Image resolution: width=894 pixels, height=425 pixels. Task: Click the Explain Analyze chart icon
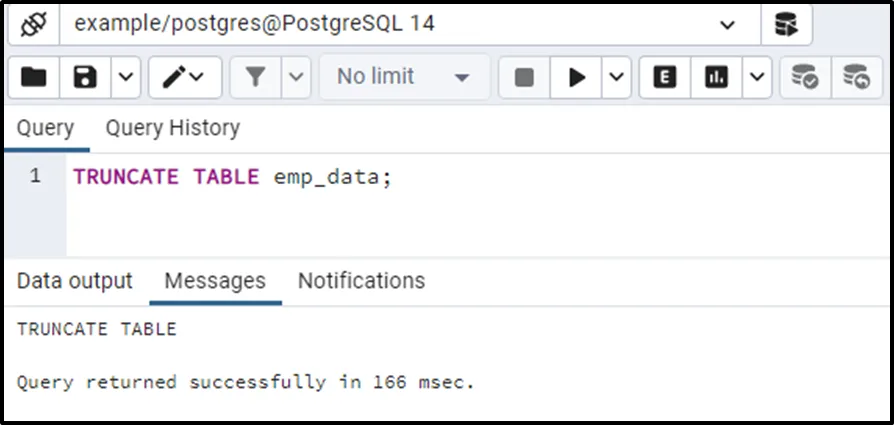click(717, 77)
